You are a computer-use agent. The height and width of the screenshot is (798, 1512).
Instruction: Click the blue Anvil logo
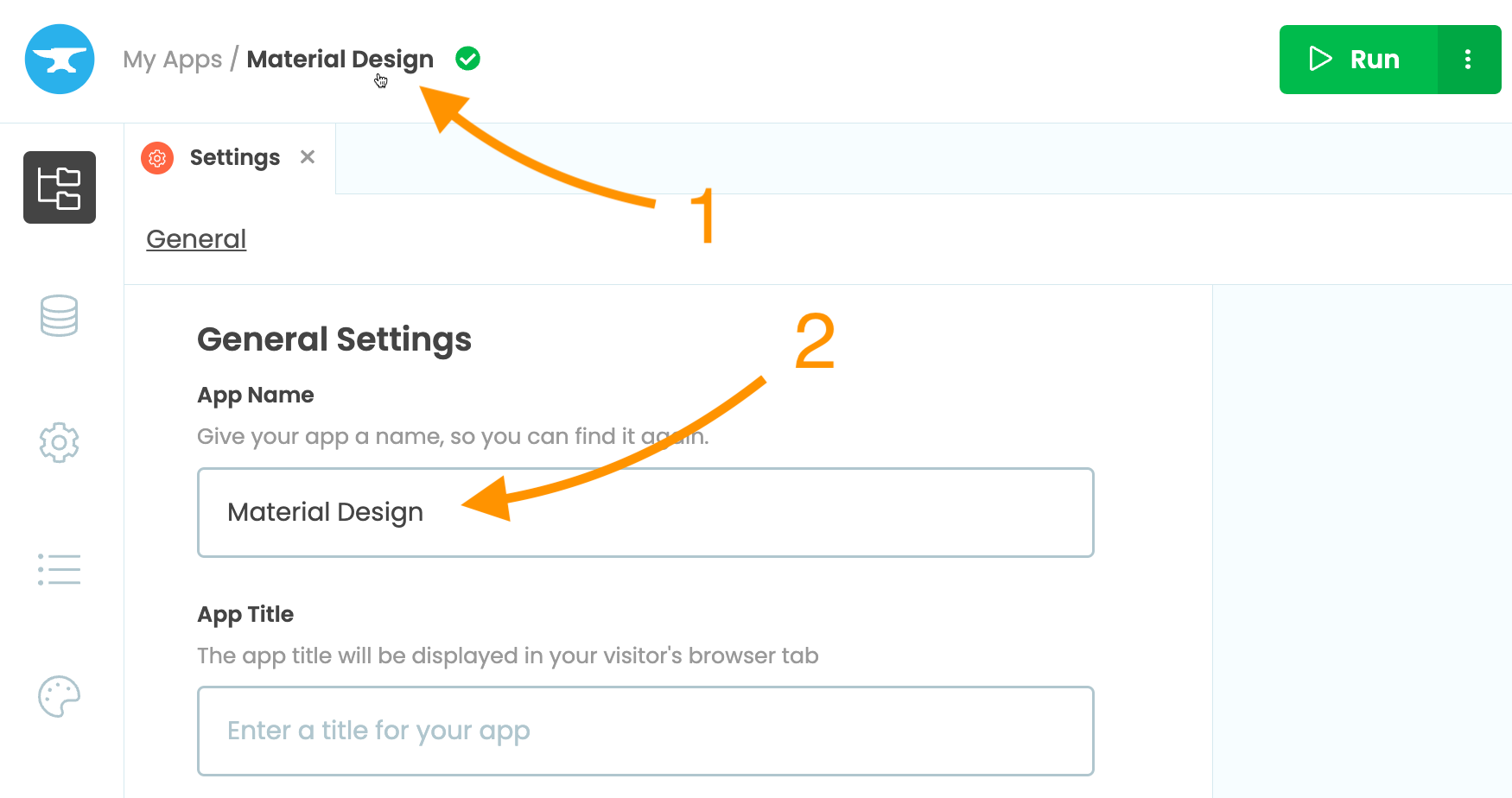click(x=59, y=59)
